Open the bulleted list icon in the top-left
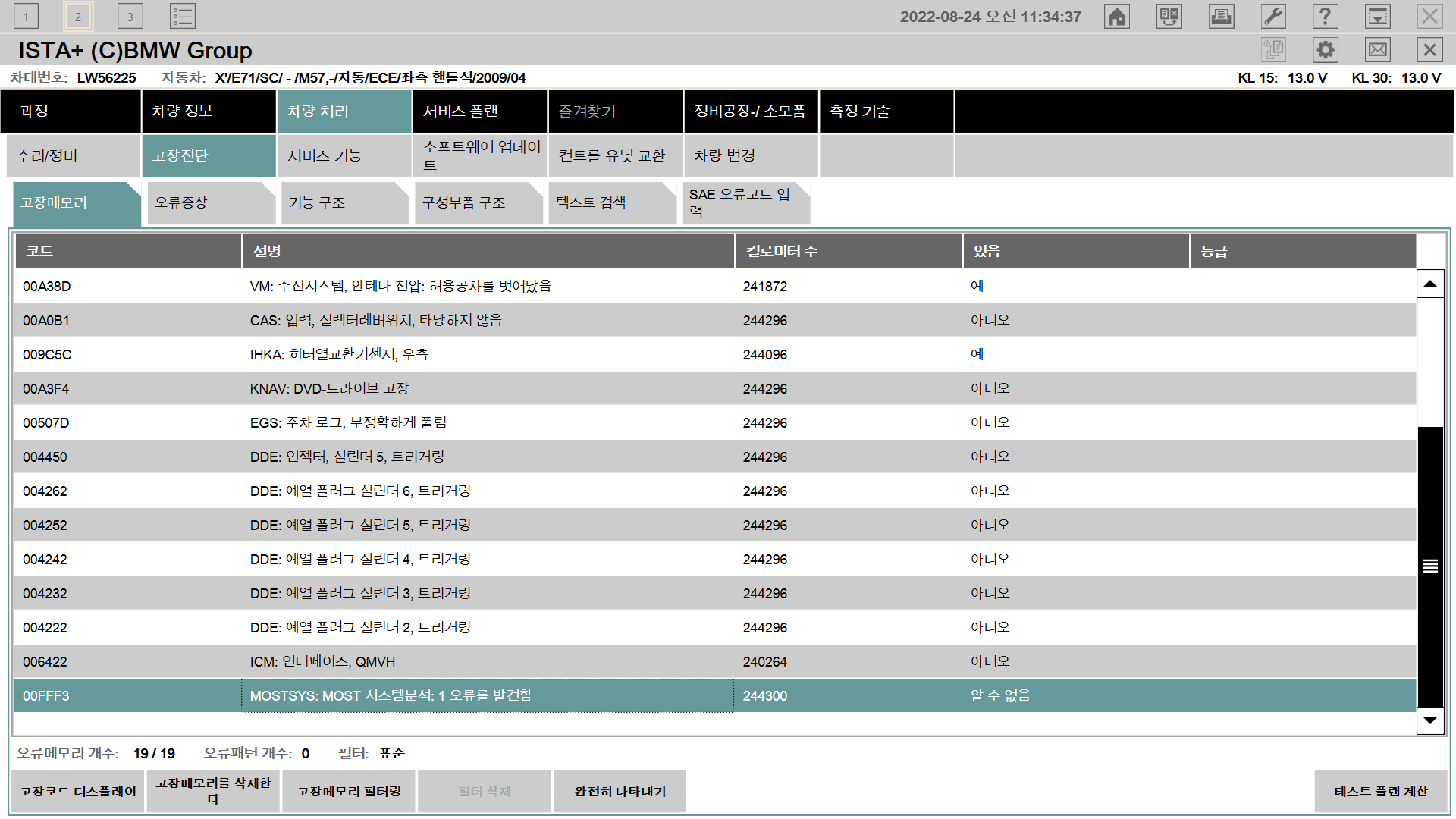The image size is (1456, 819). point(183,17)
